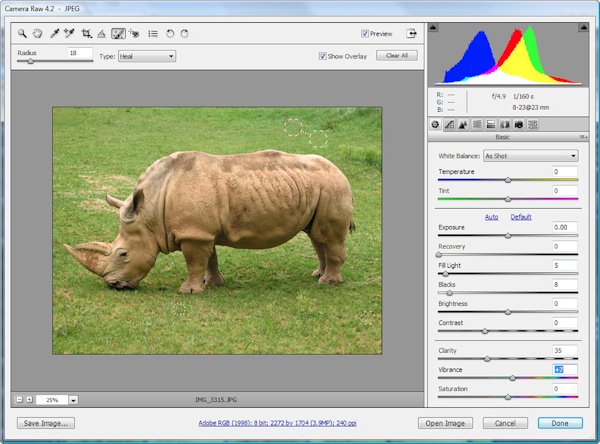This screenshot has height=444, width=600.
Task: Zoom in with the plus button
Action: [x=29, y=400]
